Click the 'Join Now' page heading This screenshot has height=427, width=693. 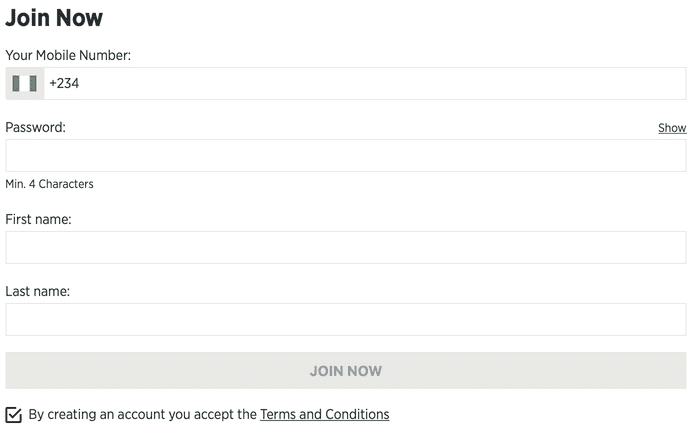tap(54, 18)
